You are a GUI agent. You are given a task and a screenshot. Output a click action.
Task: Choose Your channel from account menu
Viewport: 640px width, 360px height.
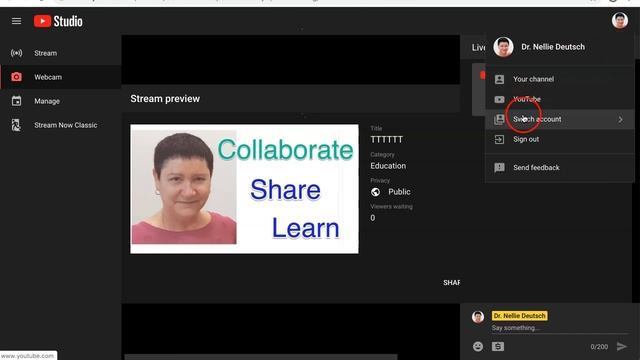560,79
